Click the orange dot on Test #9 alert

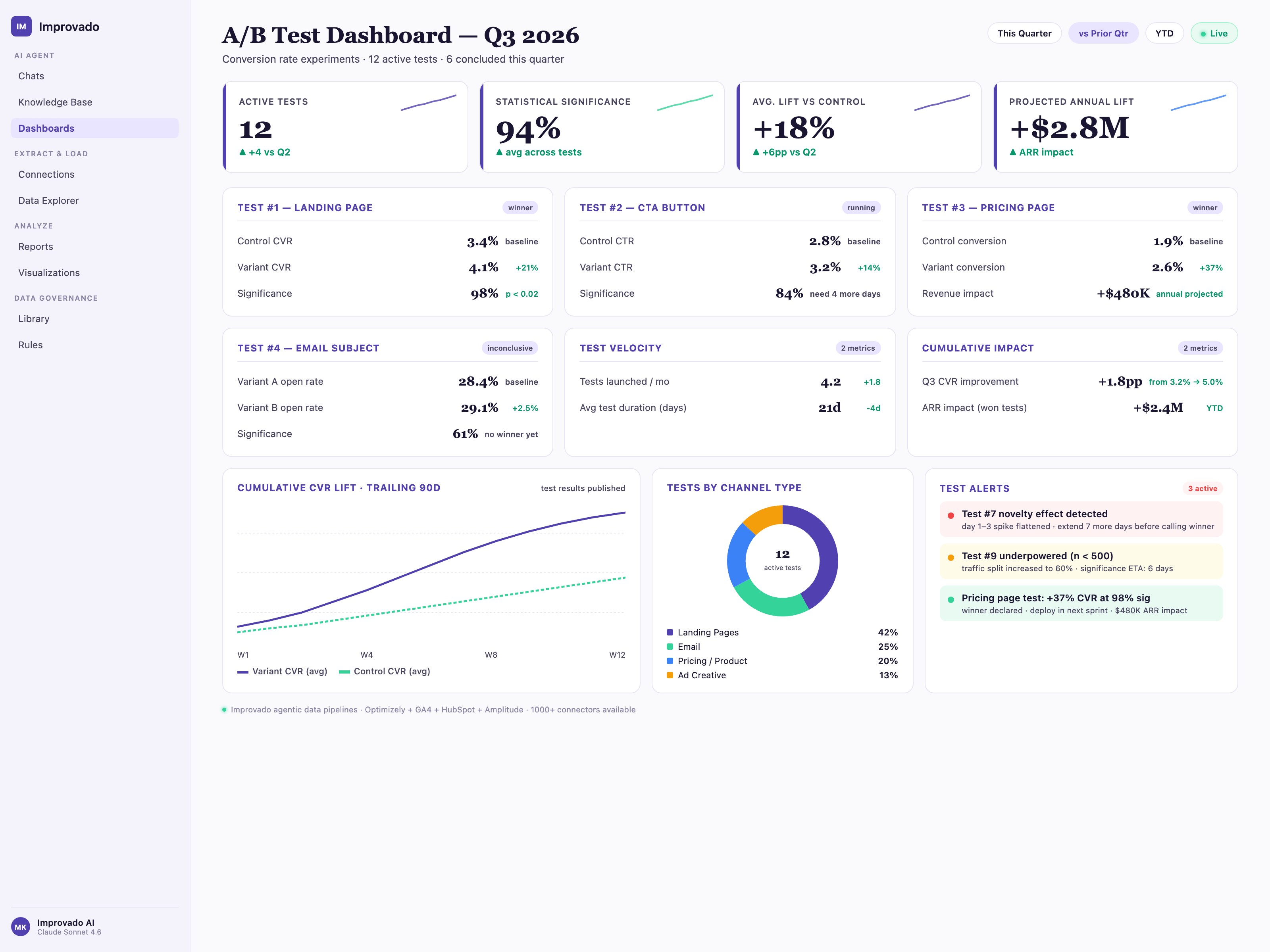(x=951, y=557)
